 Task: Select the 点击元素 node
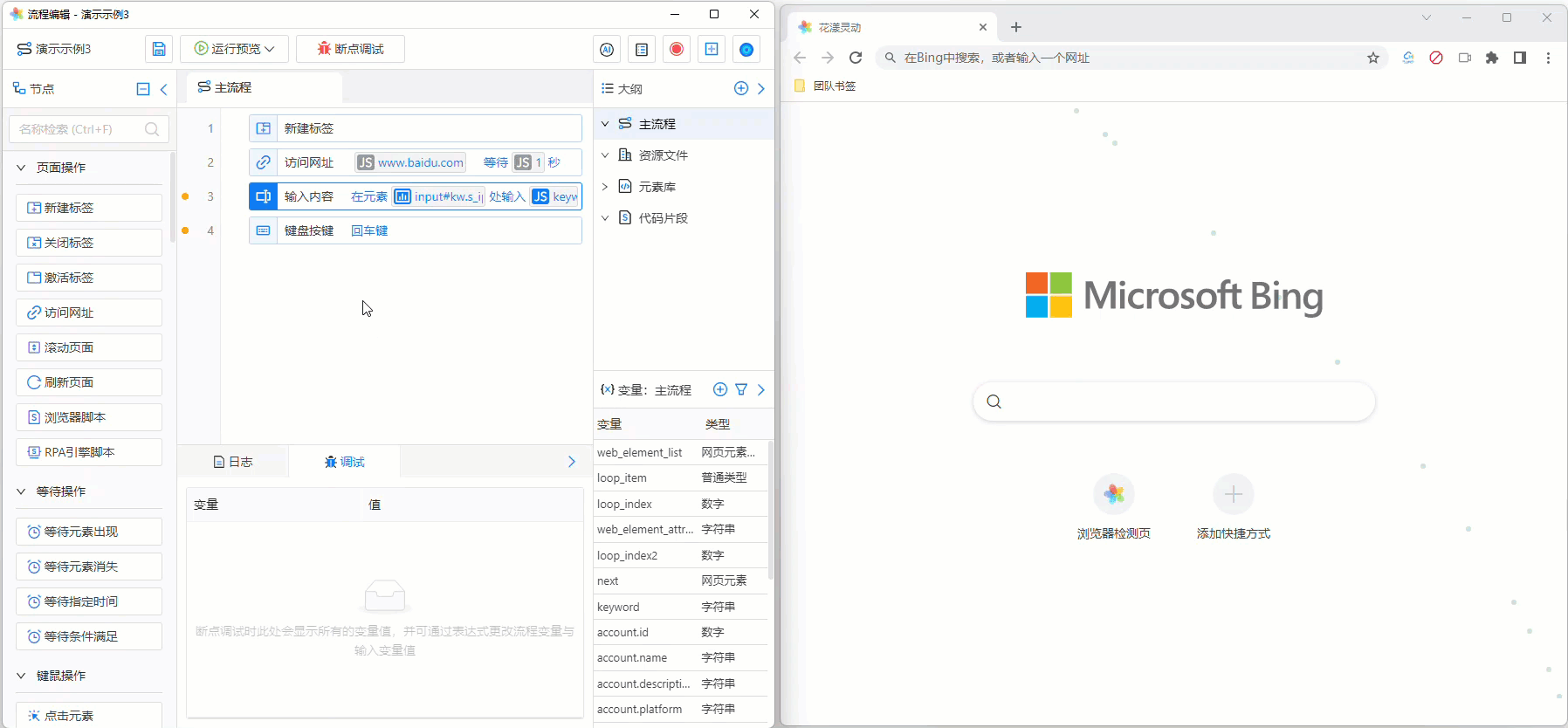pos(89,715)
